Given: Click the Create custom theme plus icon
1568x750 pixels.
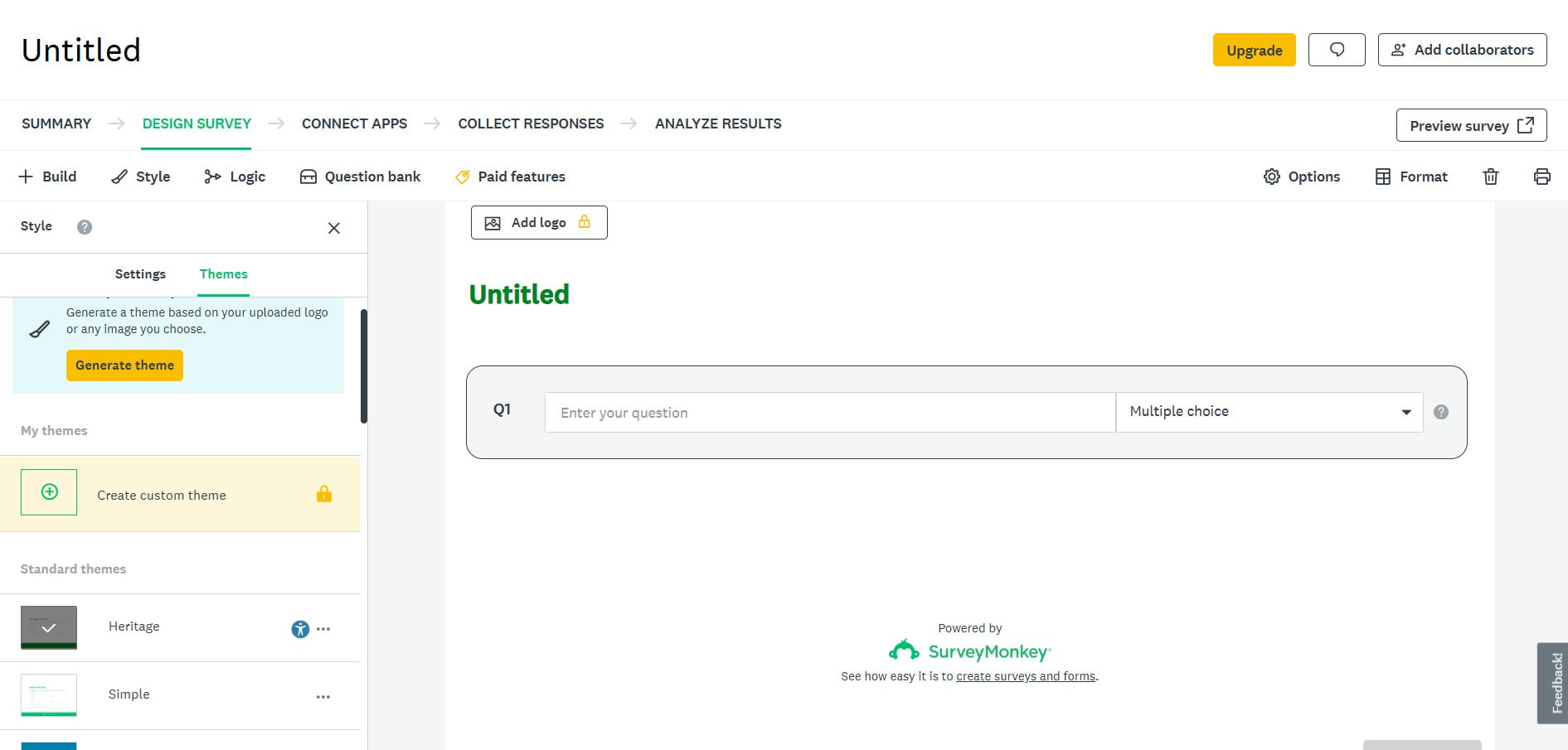Looking at the screenshot, I should point(49,492).
